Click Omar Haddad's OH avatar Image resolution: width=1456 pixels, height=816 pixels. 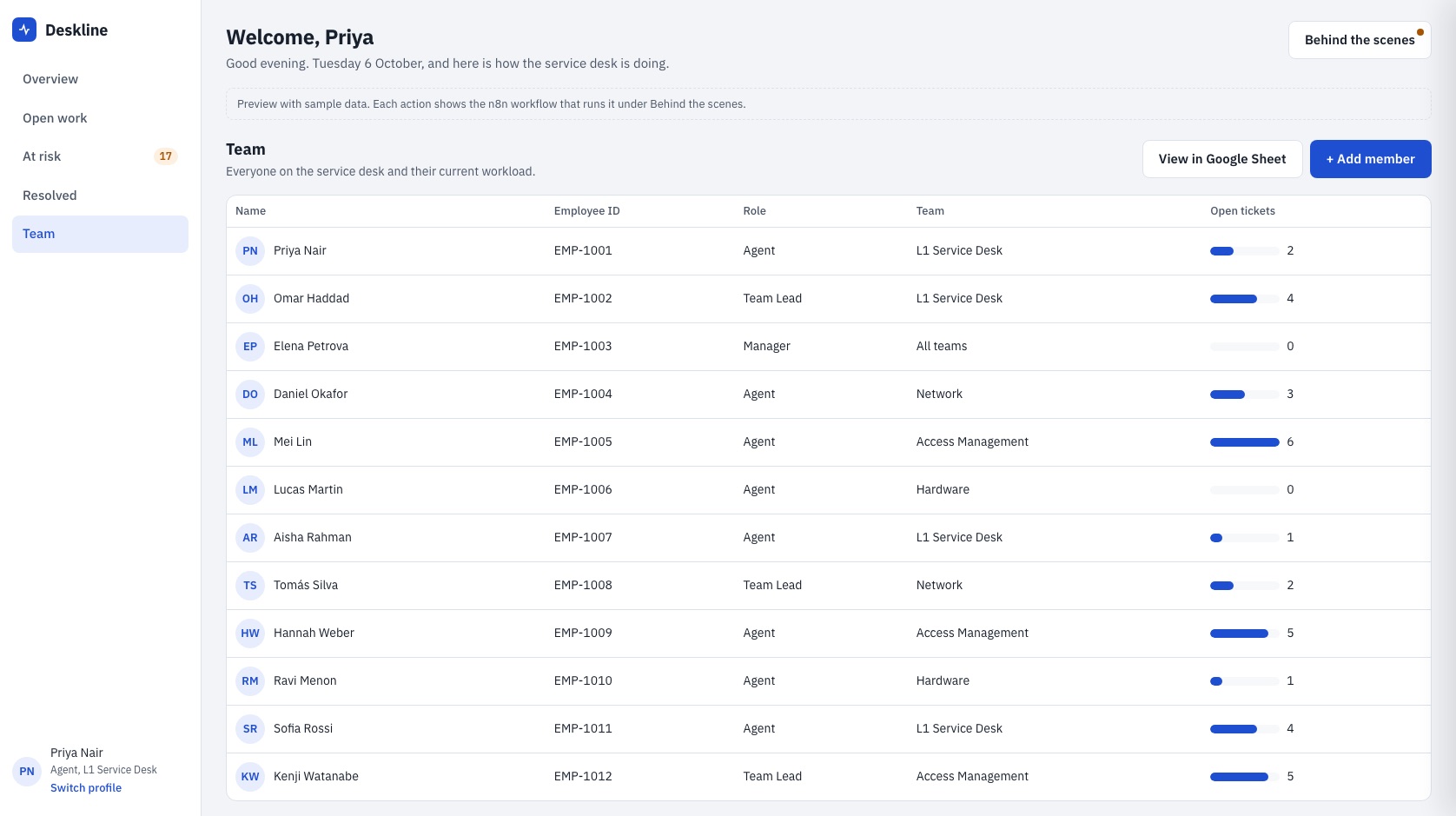coord(250,299)
